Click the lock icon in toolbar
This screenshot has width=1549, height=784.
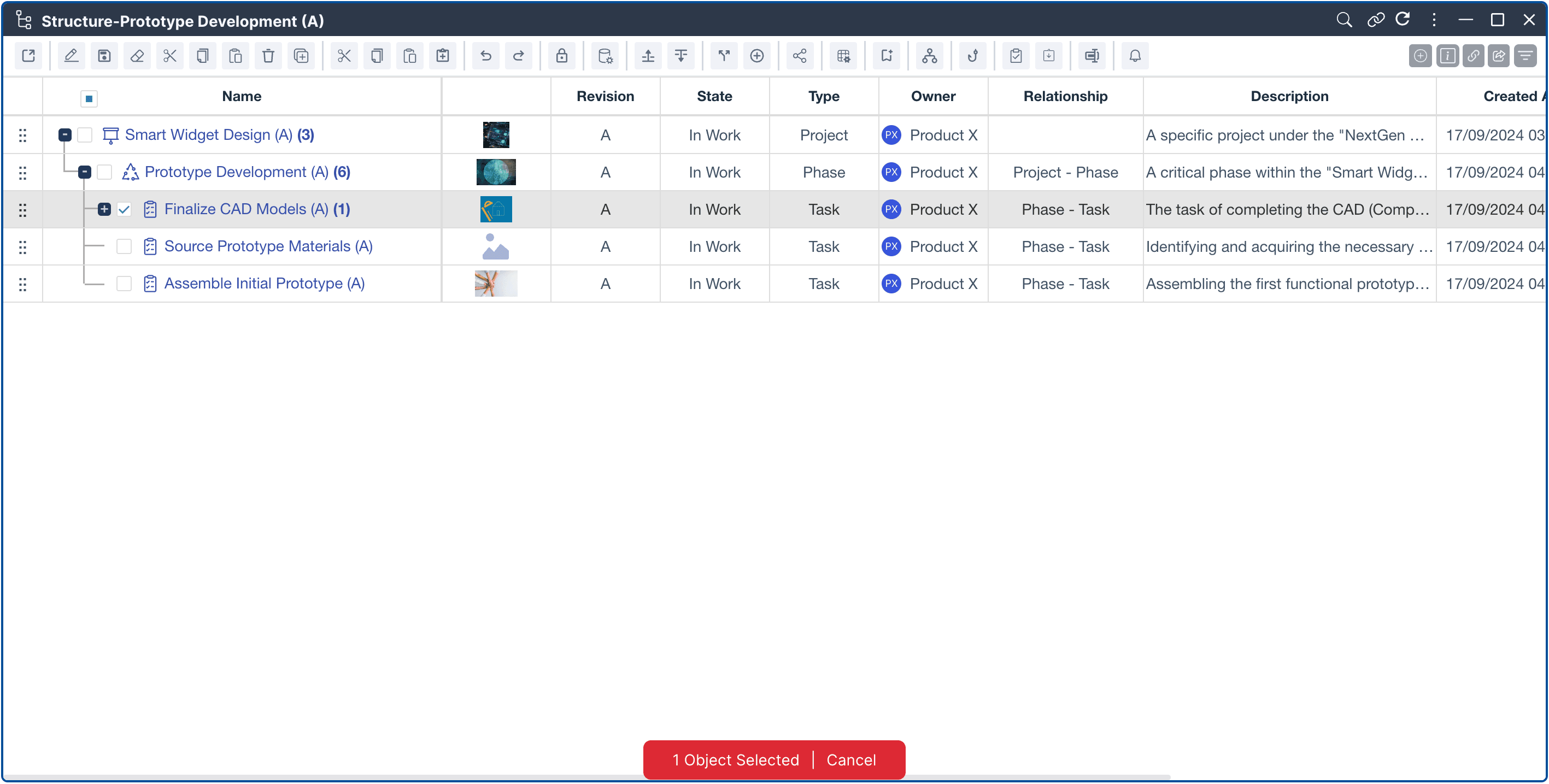click(561, 56)
